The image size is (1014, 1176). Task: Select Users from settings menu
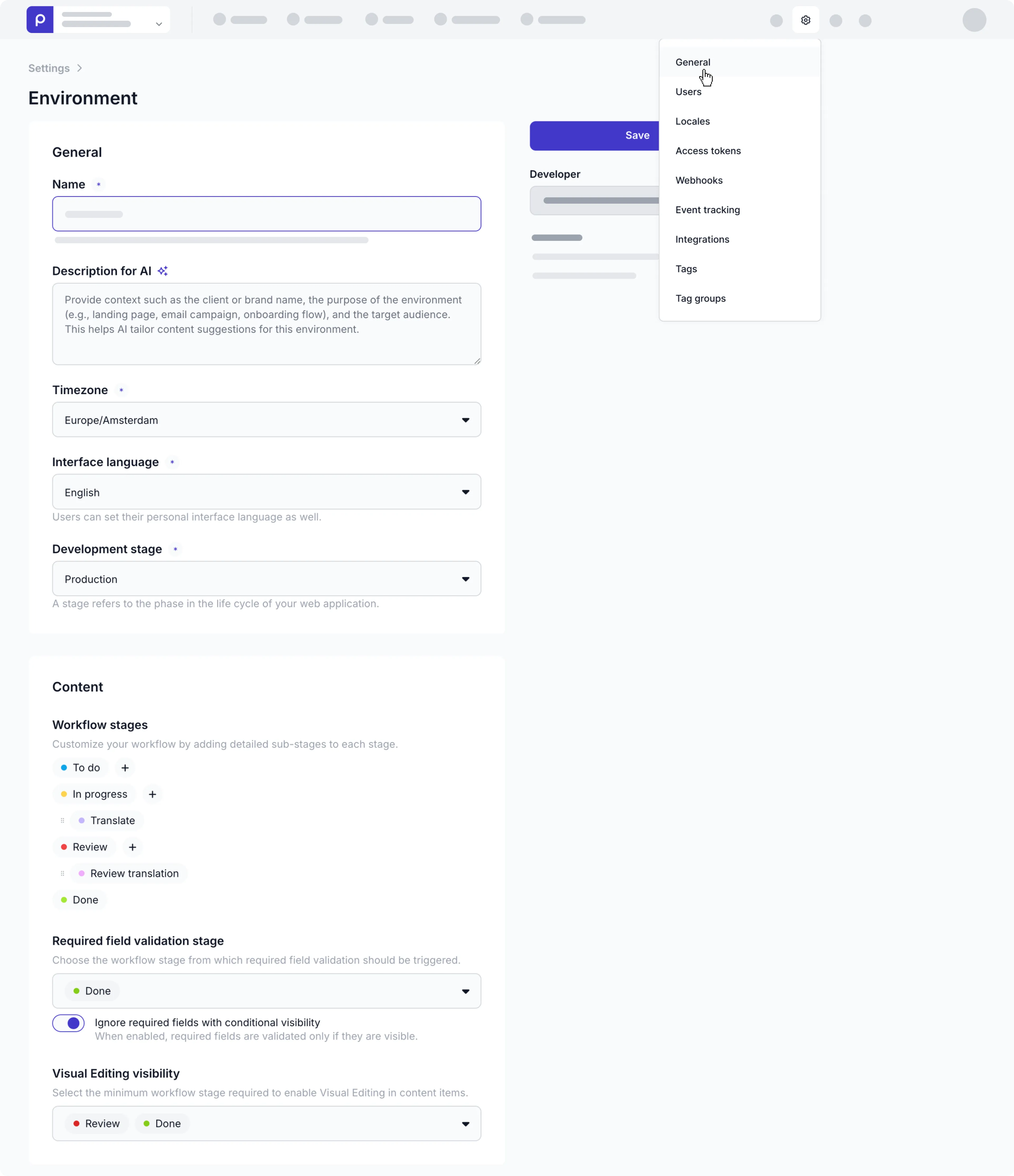(x=688, y=92)
